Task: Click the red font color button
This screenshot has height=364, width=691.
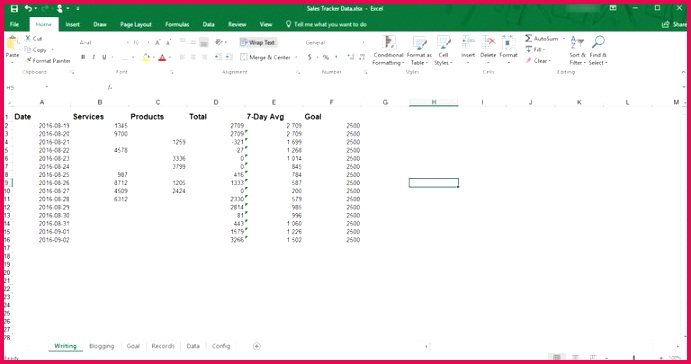Action: (x=162, y=57)
